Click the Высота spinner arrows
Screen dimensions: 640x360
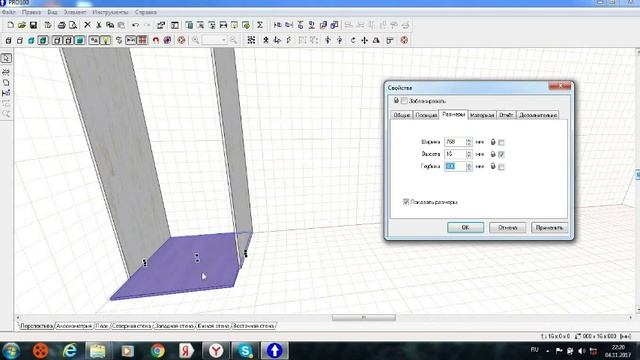pyautogui.click(x=469, y=154)
